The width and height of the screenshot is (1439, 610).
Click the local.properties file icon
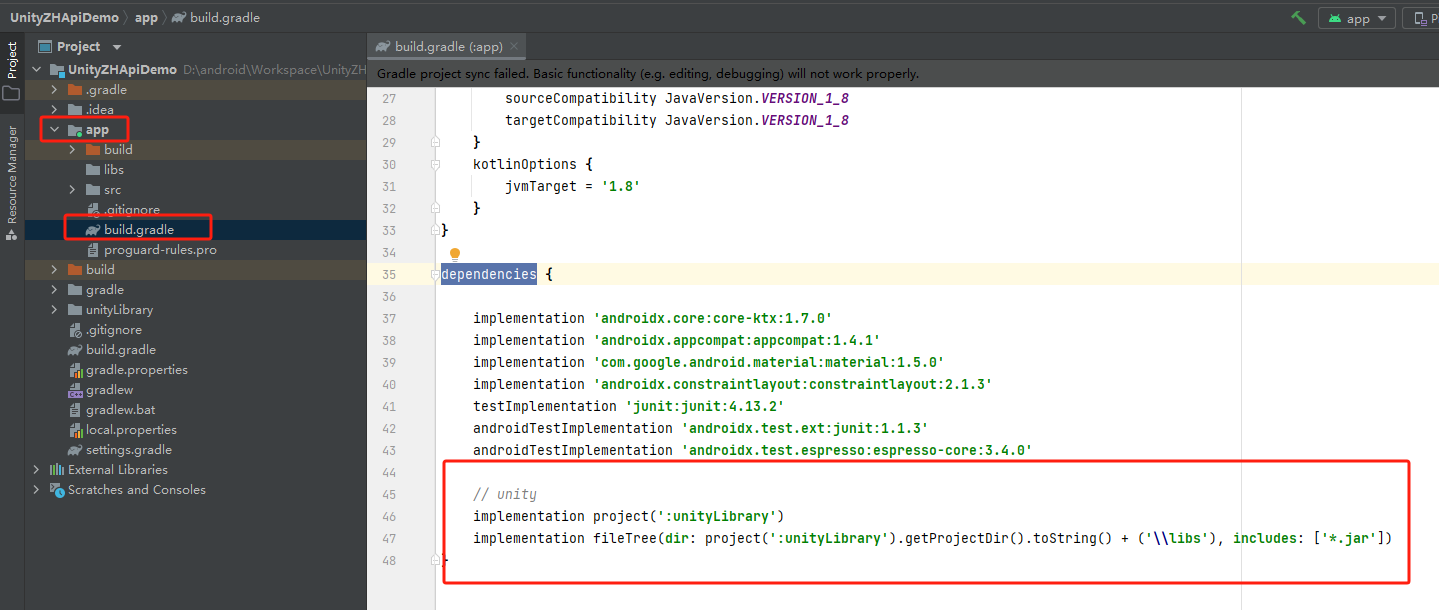pyautogui.click(x=75, y=430)
